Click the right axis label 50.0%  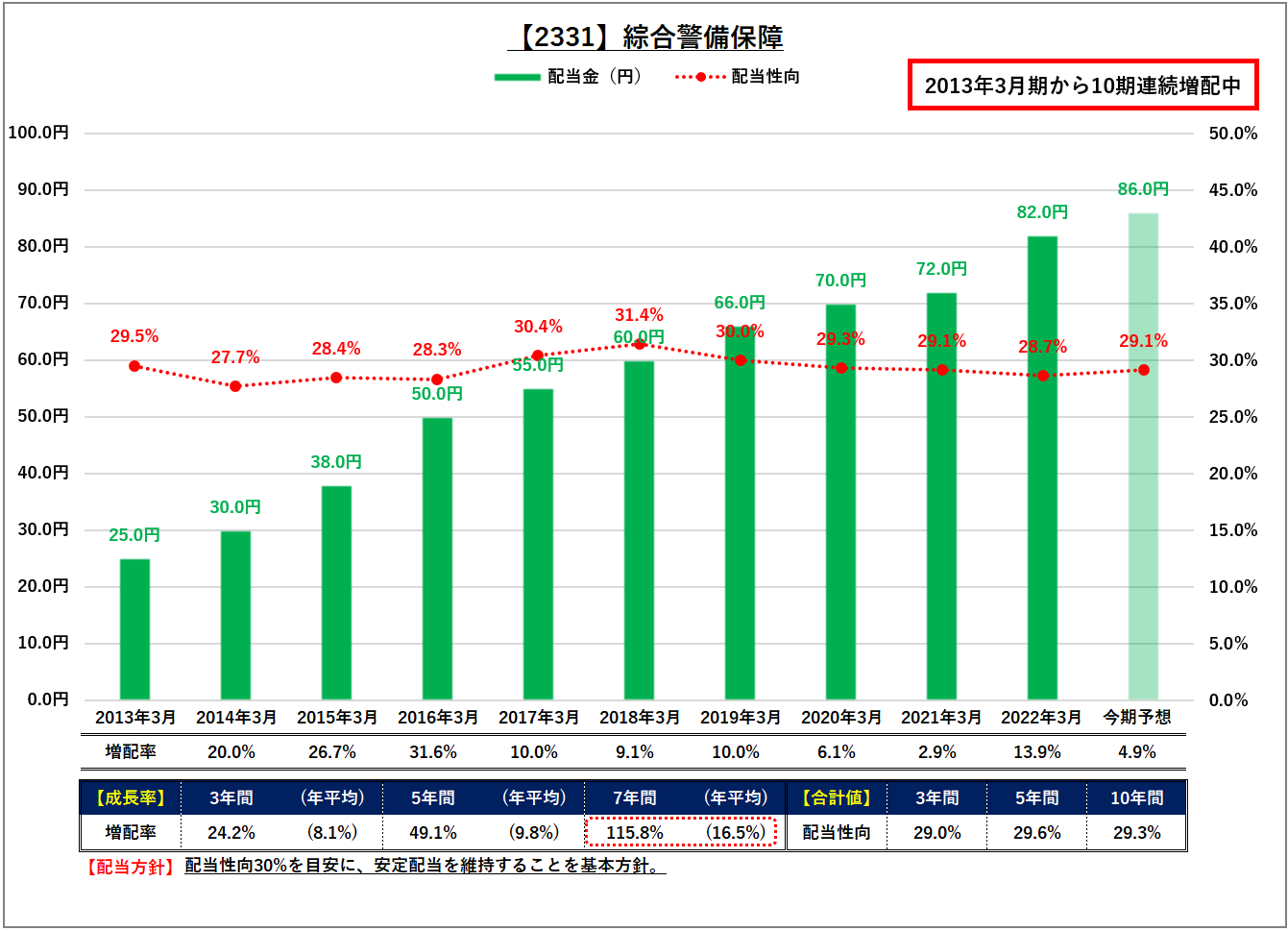(x=1233, y=134)
